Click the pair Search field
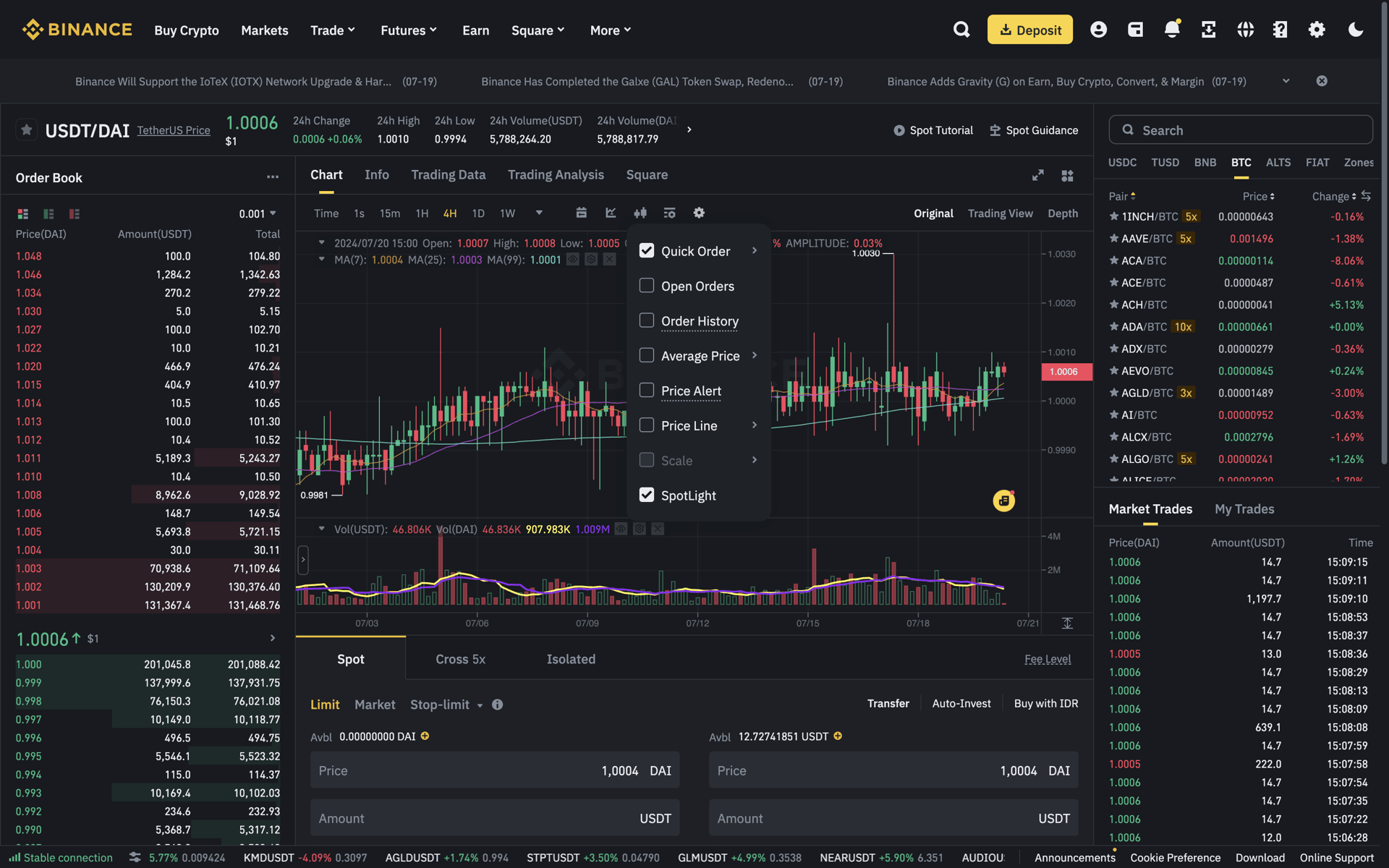Screen dimensions: 1389x868 pos(1241,130)
